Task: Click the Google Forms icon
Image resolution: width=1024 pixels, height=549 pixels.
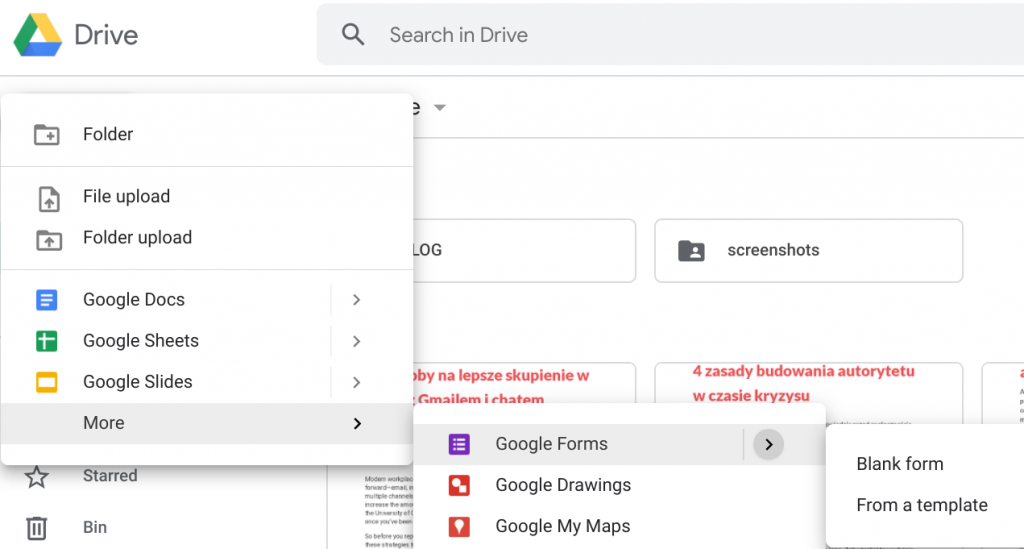Action: pyautogui.click(x=459, y=445)
